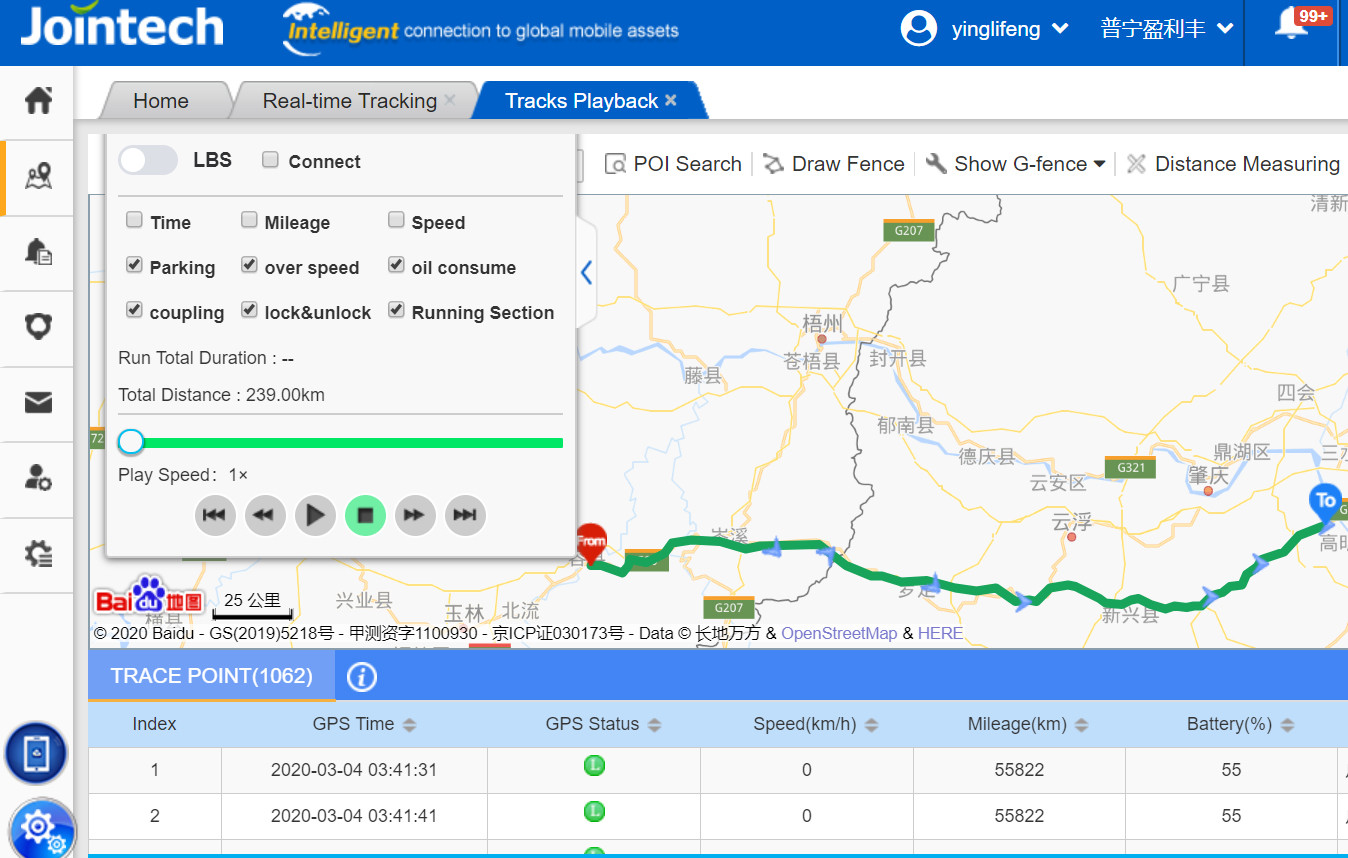
Task: Click the home icon in left sidebar
Action: (x=38, y=101)
